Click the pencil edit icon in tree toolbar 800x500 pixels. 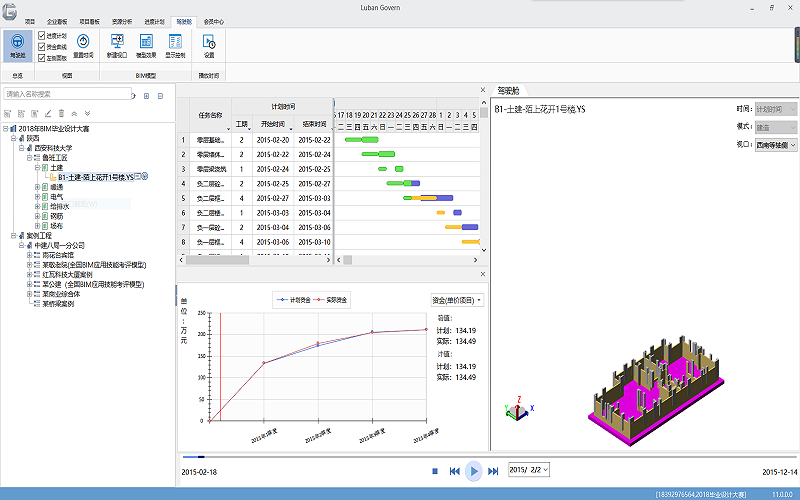pos(48,113)
